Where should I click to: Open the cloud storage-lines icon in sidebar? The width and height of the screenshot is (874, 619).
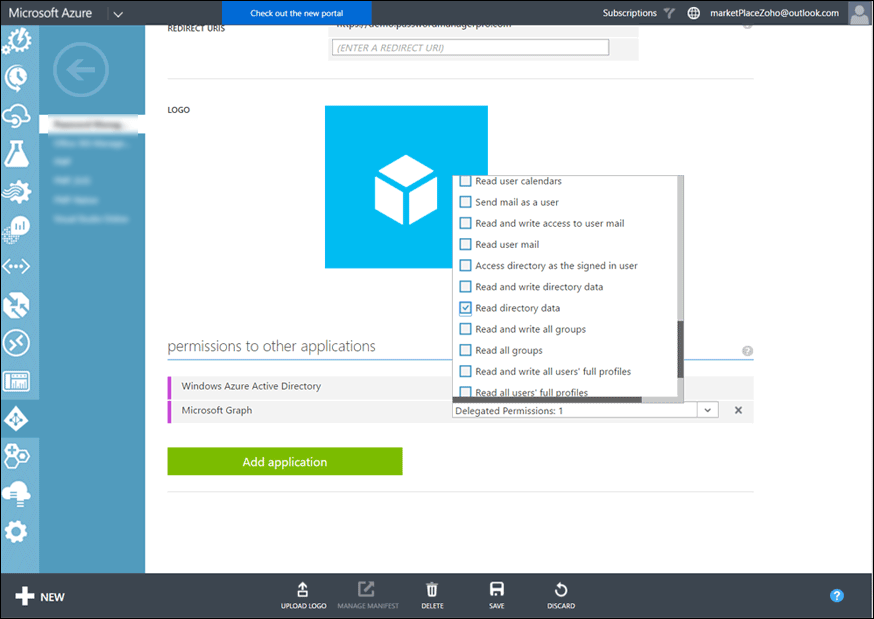pyautogui.click(x=17, y=494)
